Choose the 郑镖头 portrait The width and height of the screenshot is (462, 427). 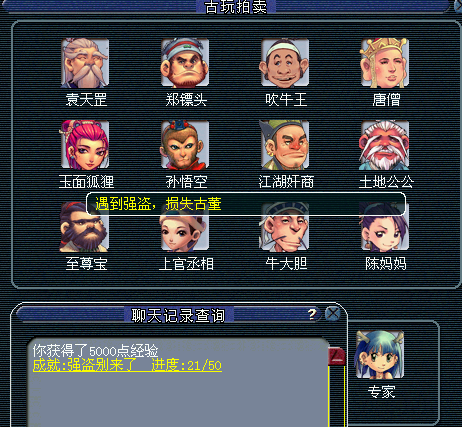coord(185,63)
